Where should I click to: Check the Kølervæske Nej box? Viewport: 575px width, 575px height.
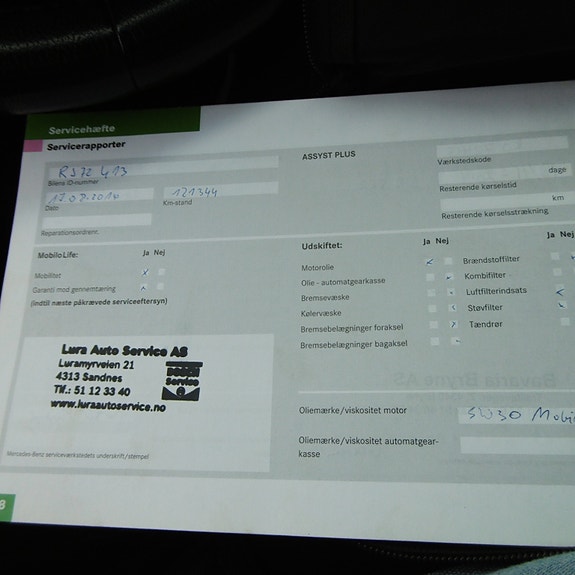453,308
